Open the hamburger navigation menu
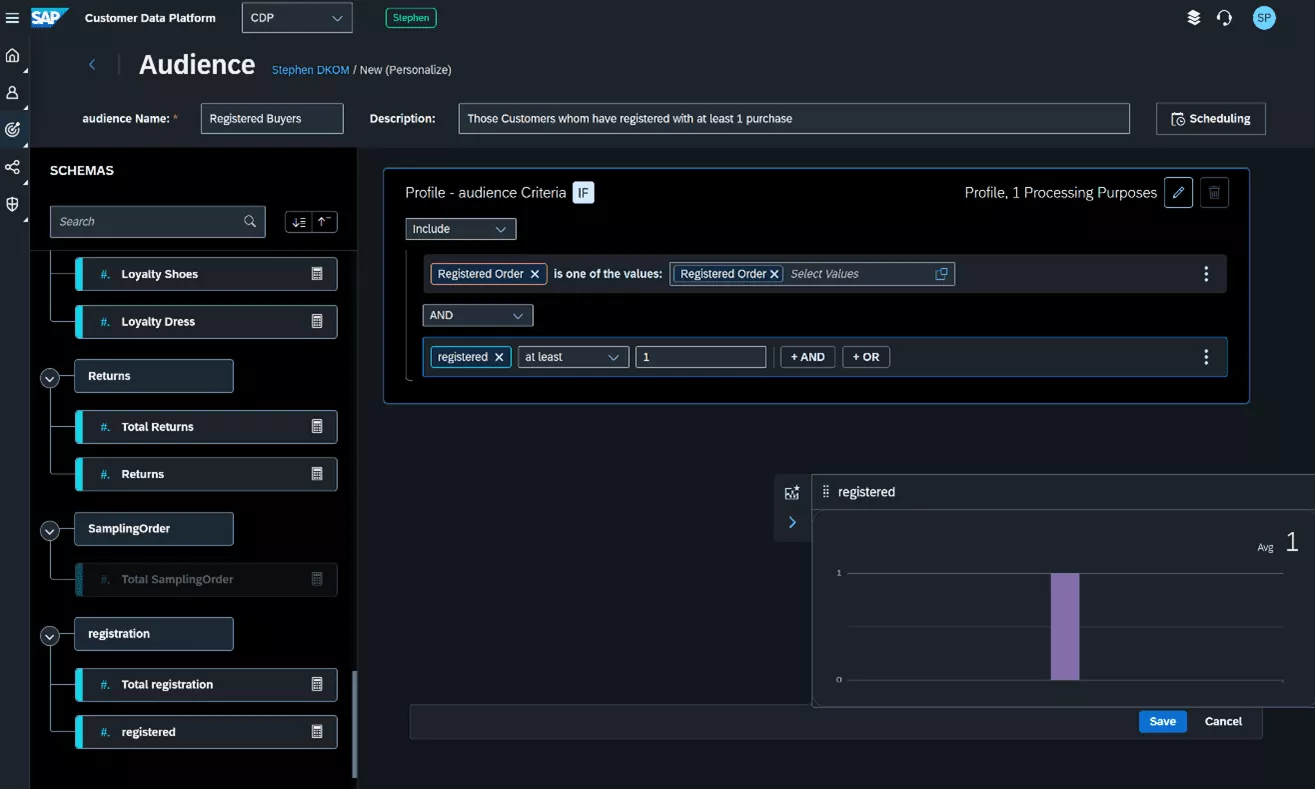This screenshot has width=1315, height=789. pos(13,18)
